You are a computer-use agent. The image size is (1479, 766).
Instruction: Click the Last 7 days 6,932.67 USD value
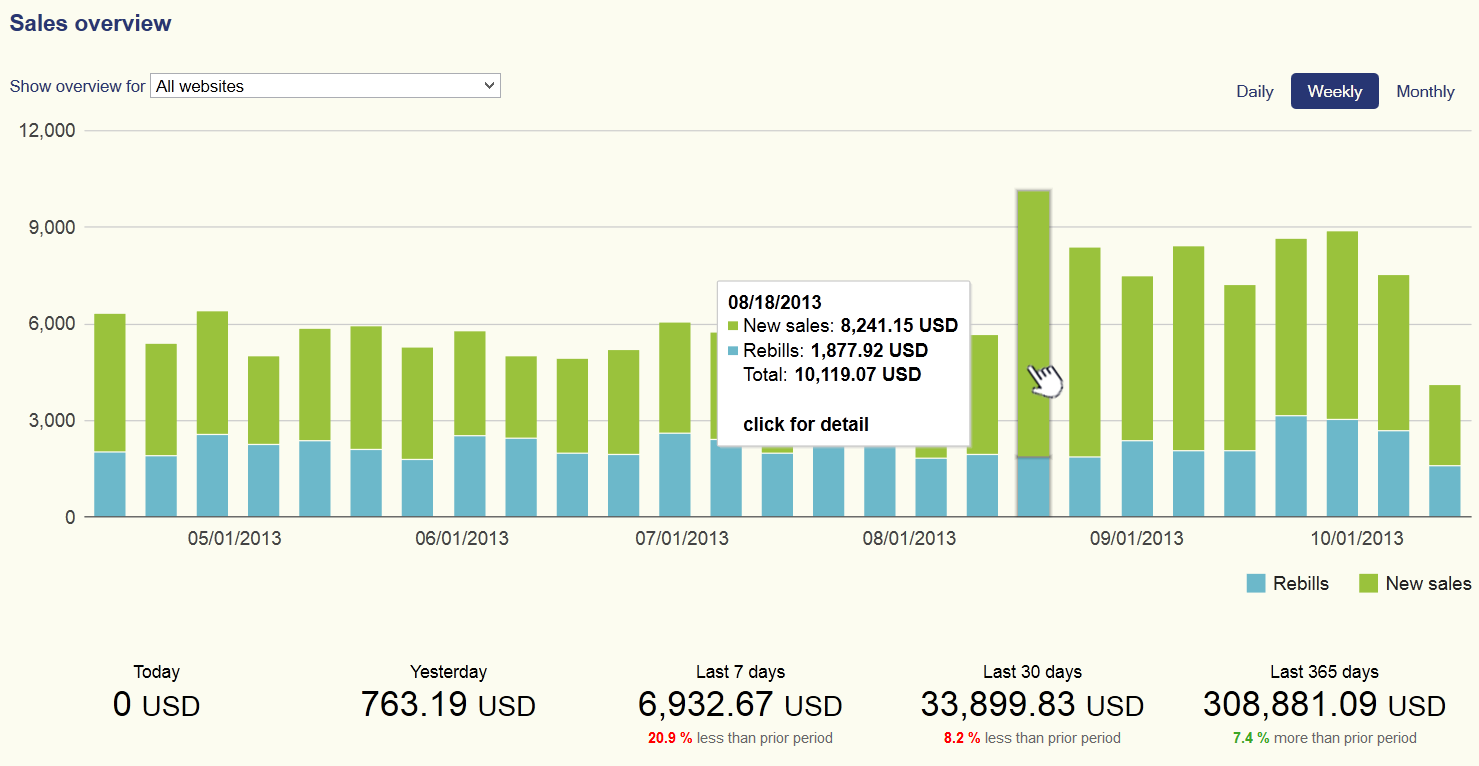(740, 705)
